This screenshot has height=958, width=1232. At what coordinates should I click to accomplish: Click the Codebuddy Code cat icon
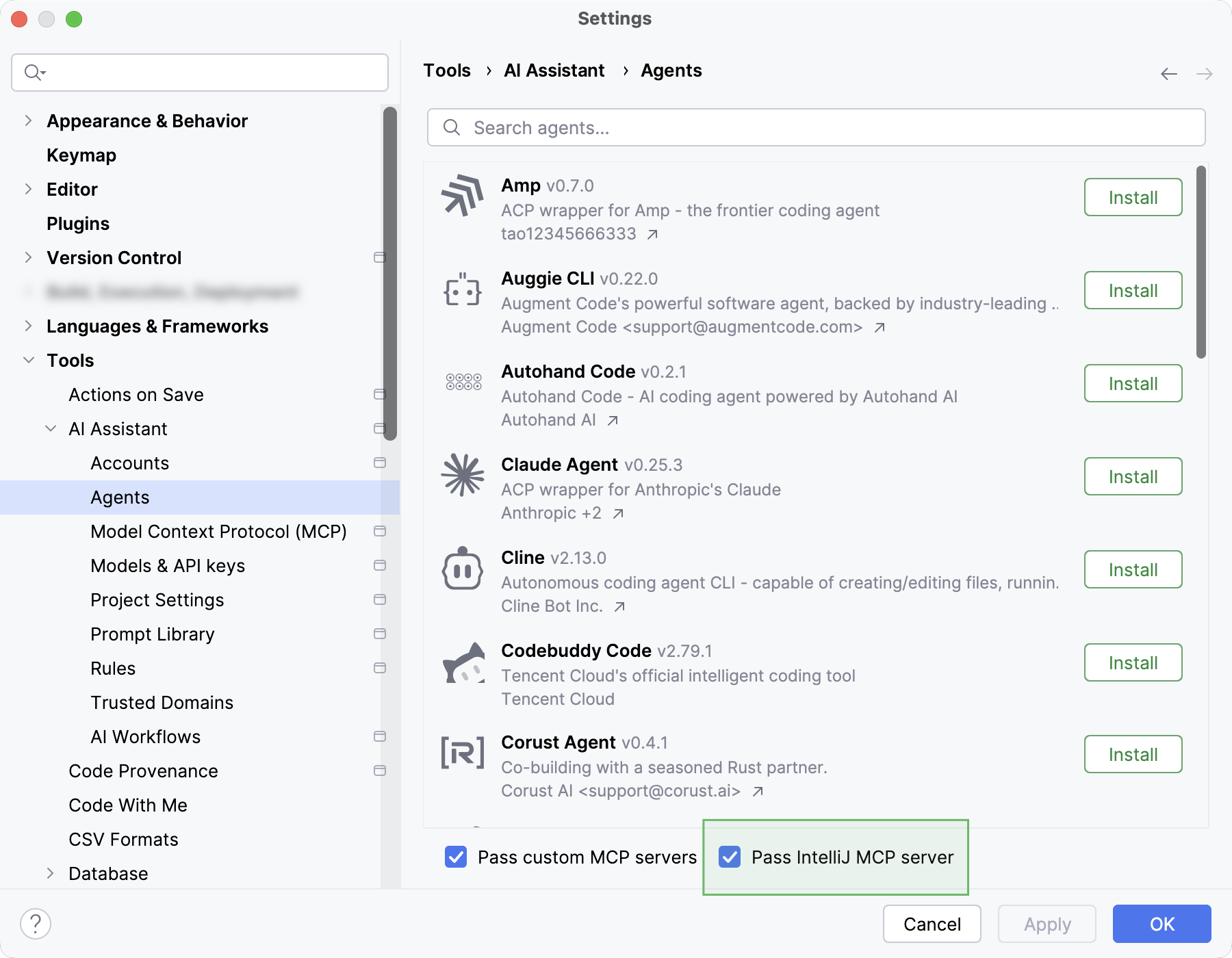(464, 662)
